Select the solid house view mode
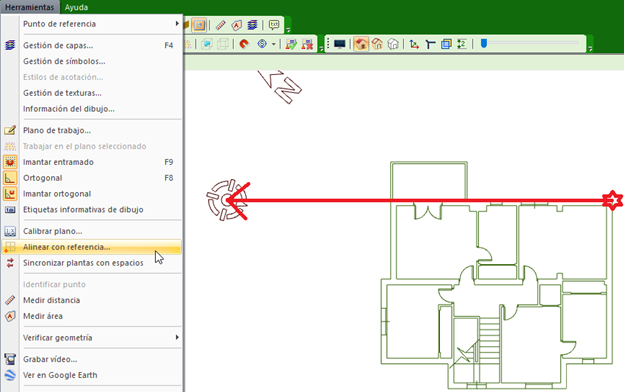Image resolution: width=624 pixels, height=392 pixels. click(x=361, y=44)
